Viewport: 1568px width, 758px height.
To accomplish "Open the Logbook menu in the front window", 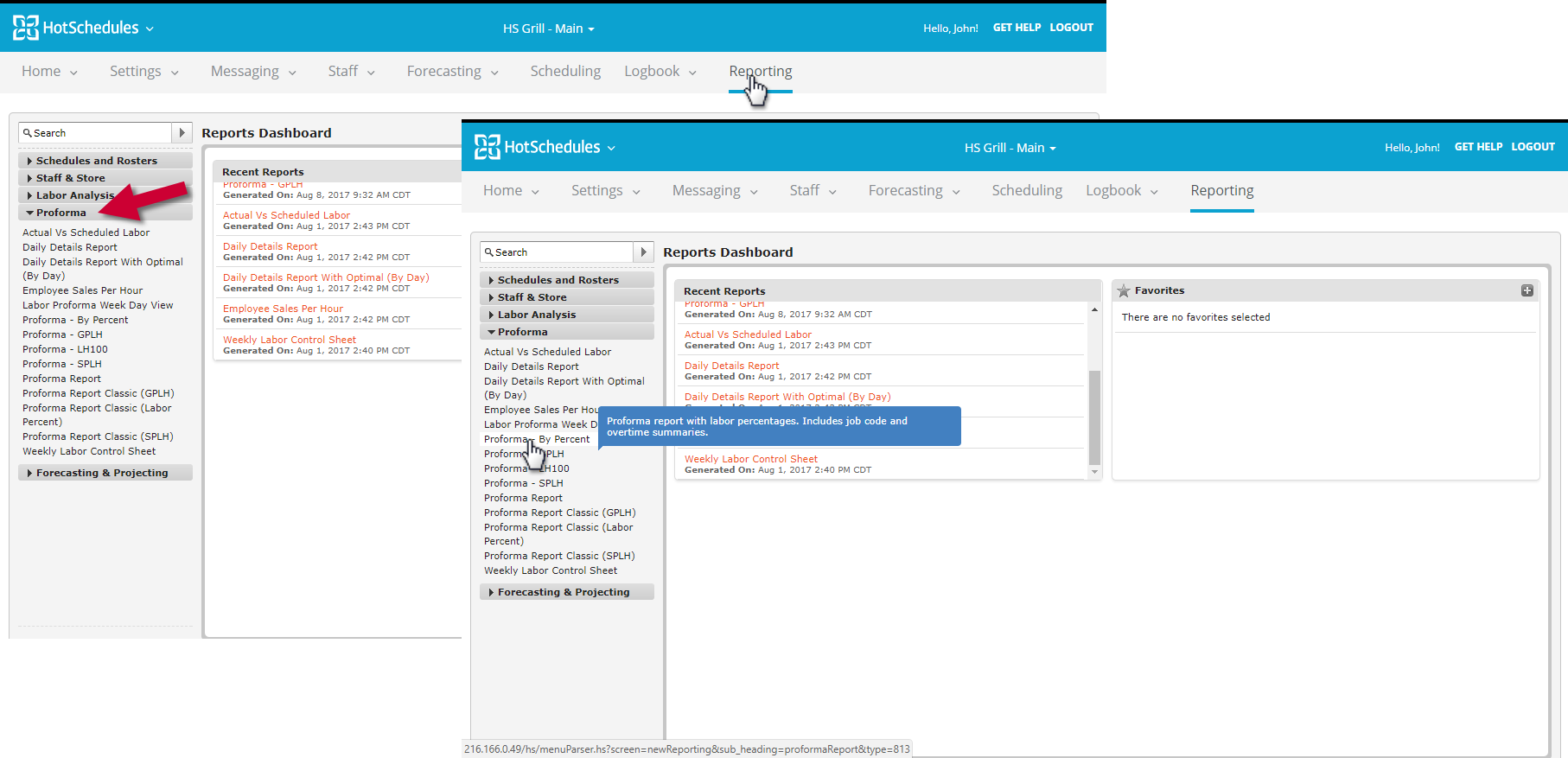I will coord(1121,191).
